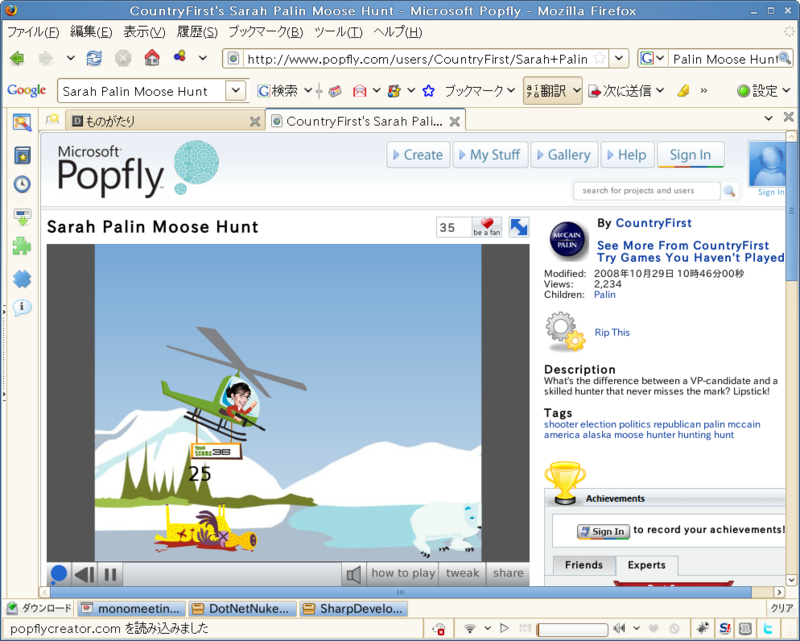Click the Google toolbar highlighter icon

pyautogui.click(x=683, y=91)
